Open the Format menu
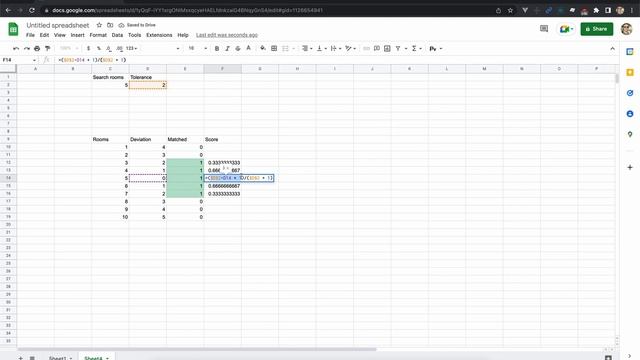This screenshot has height=360, width=640. [x=98, y=35]
